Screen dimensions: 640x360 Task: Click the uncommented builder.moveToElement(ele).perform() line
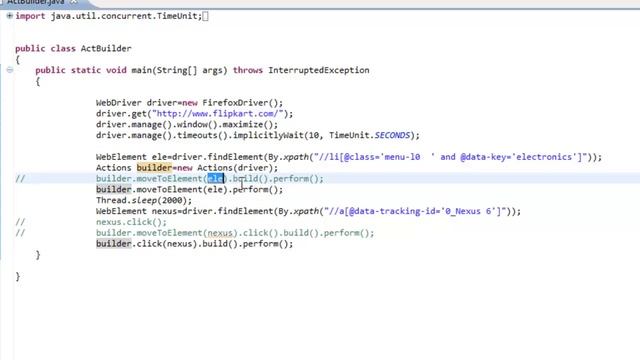tap(189, 190)
